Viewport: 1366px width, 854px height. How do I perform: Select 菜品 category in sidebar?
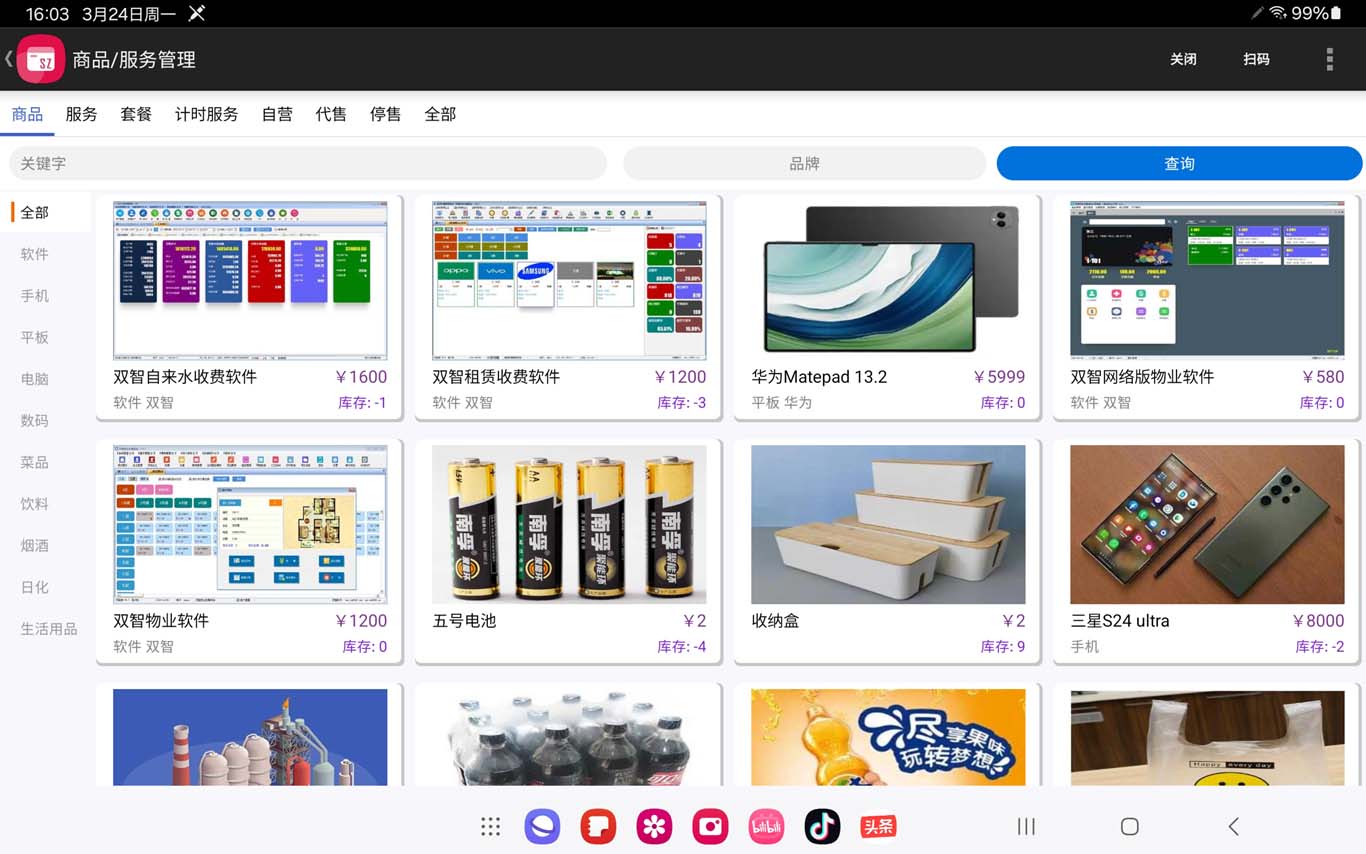[35, 462]
